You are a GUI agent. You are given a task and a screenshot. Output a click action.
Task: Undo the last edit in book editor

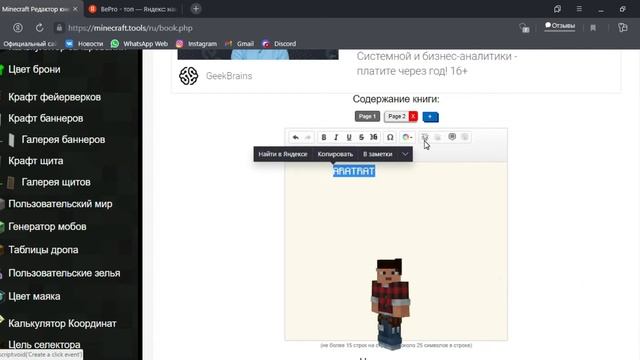296,137
